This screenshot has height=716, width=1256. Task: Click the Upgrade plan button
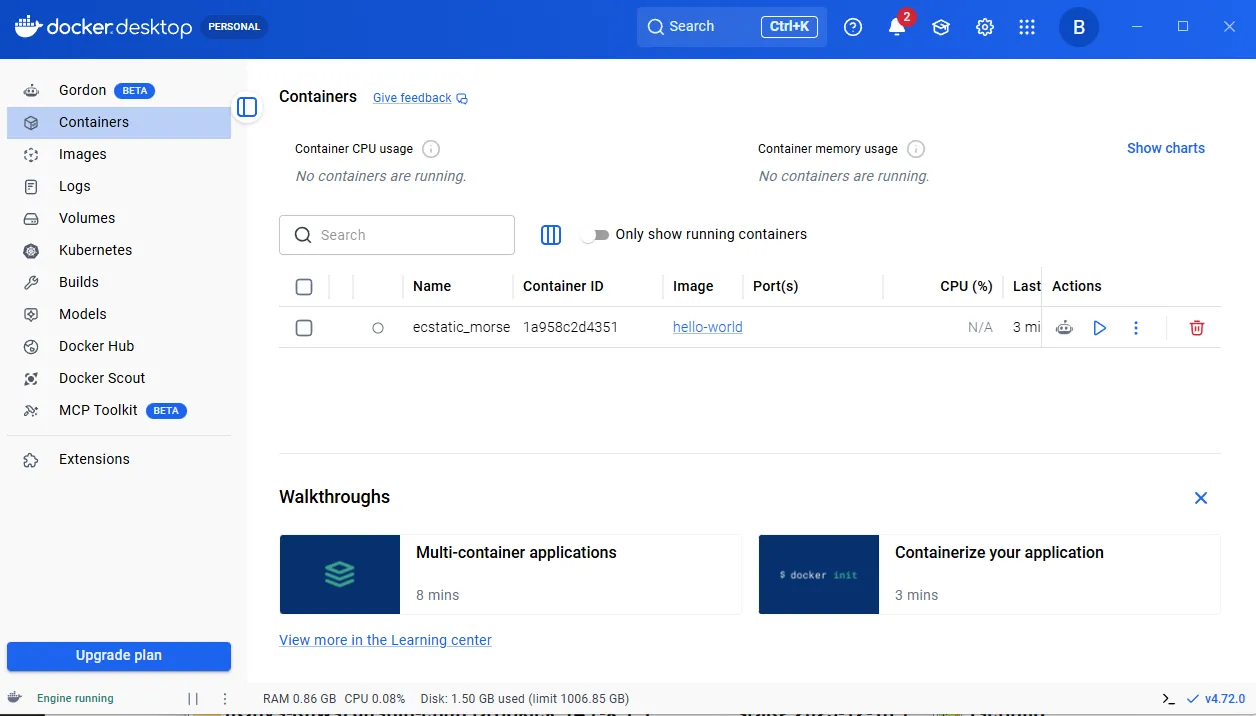click(x=119, y=656)
